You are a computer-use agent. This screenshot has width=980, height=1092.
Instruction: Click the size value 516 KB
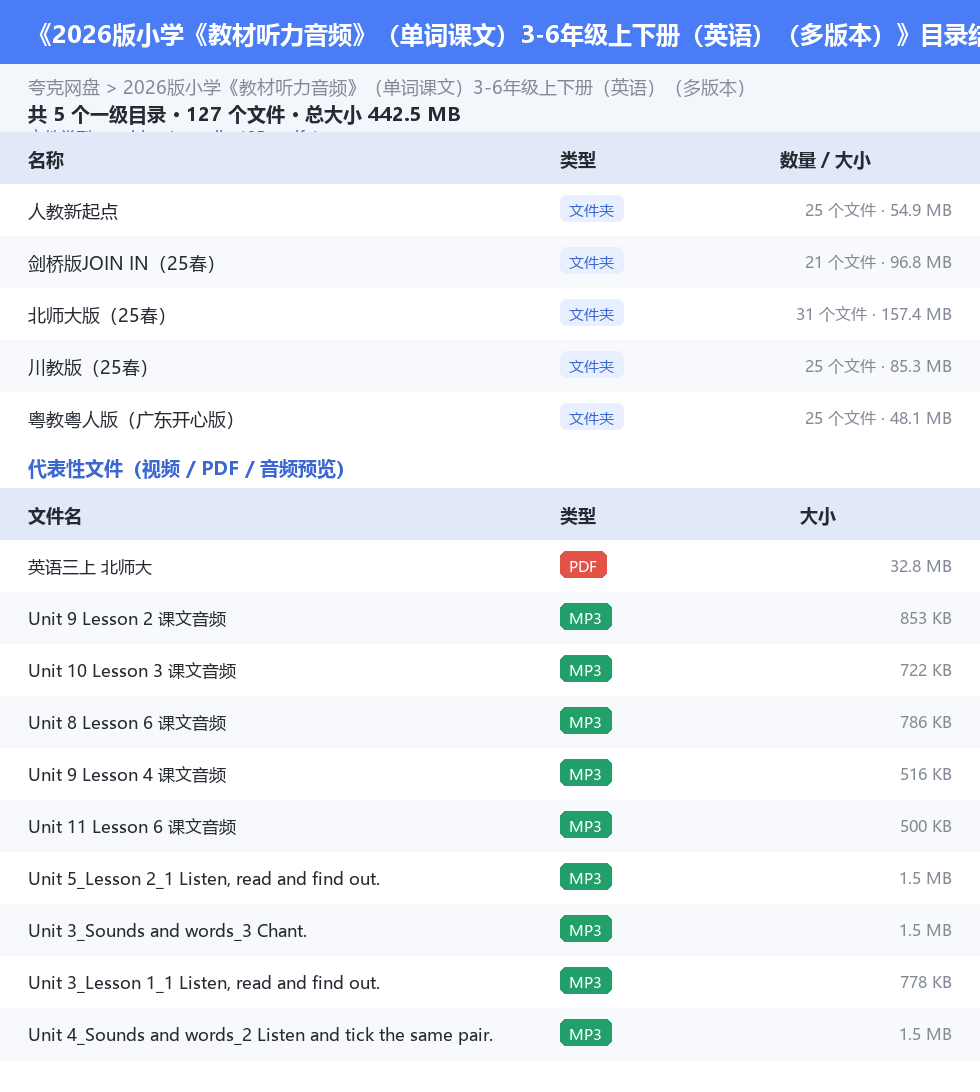pyautogui.click(x=926, y=774)
